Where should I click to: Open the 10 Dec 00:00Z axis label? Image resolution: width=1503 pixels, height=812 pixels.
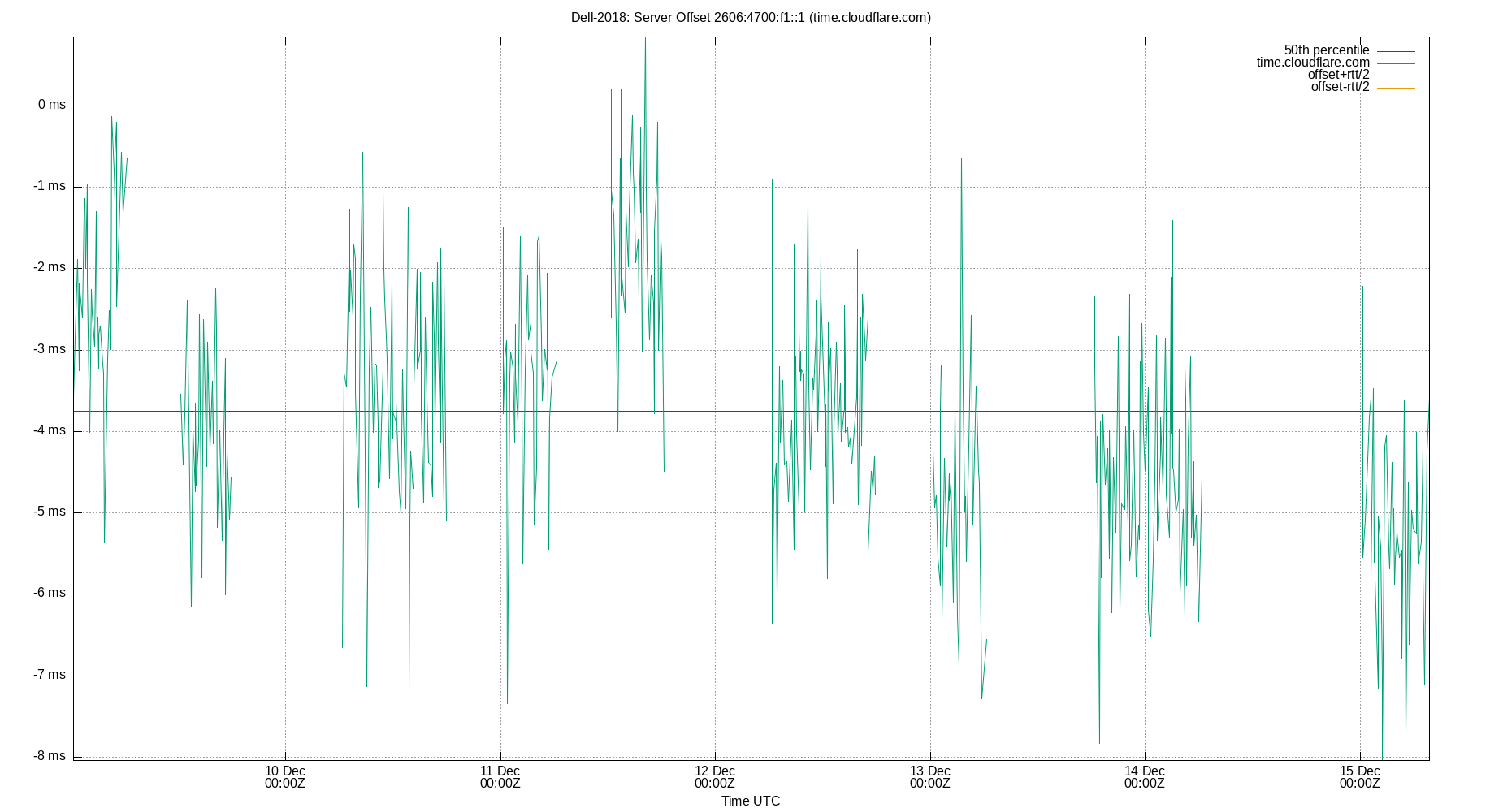pos(284,777)
